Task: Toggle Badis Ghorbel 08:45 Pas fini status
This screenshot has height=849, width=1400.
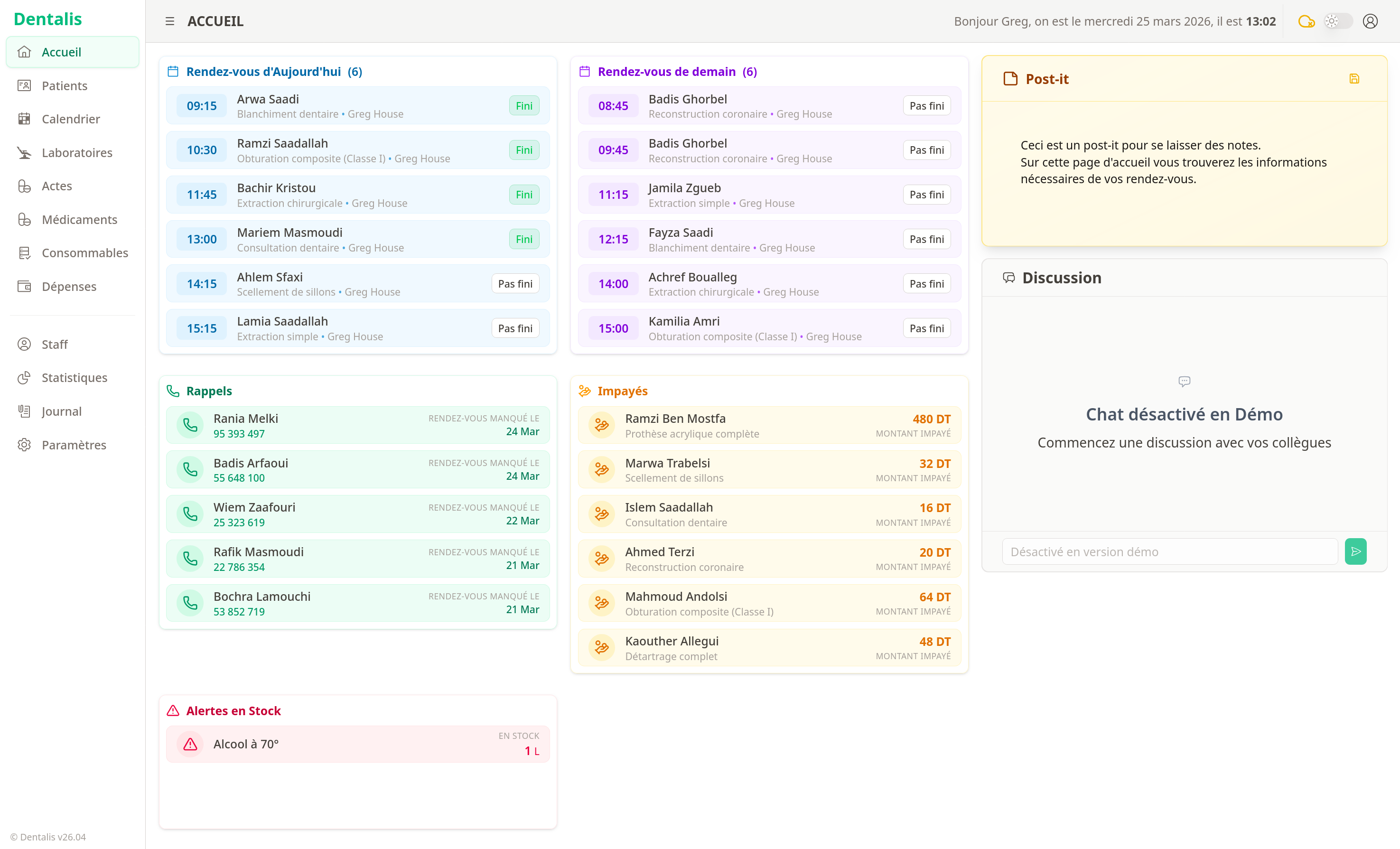Action: pyautogui.click(x=926, y=106)
